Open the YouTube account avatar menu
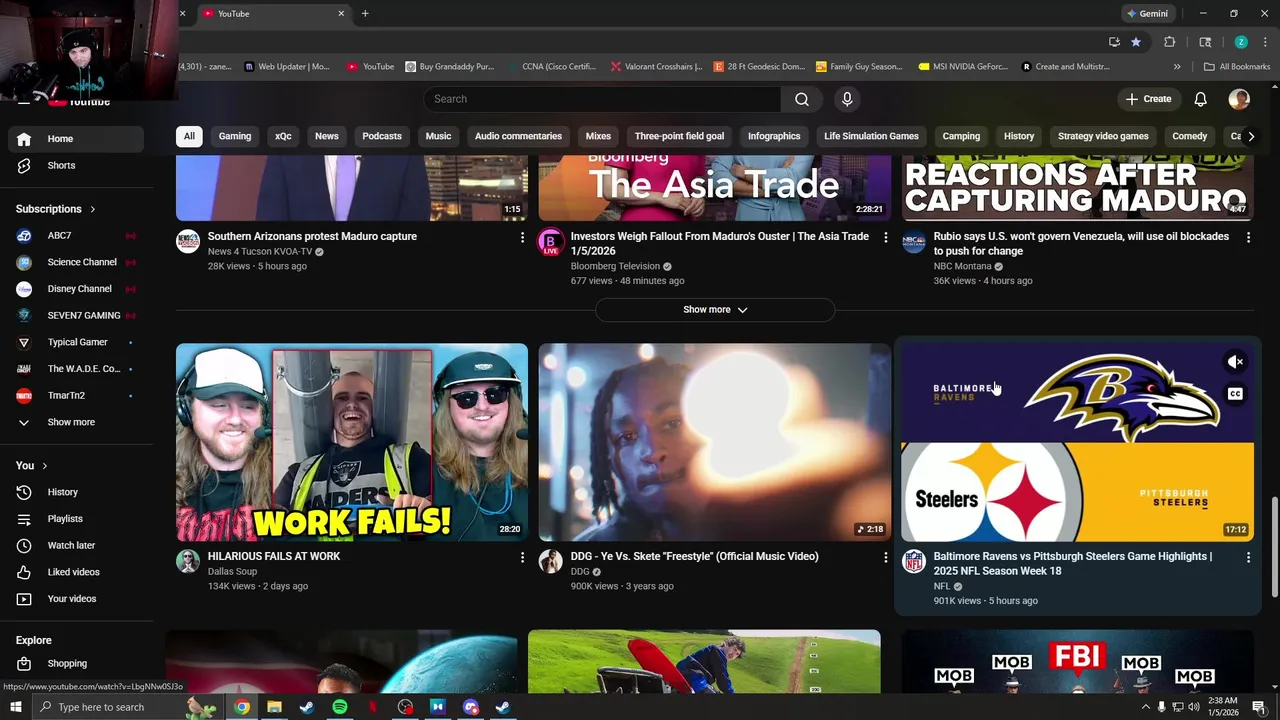The image size is (1280, 720). tap(1239, 99)
